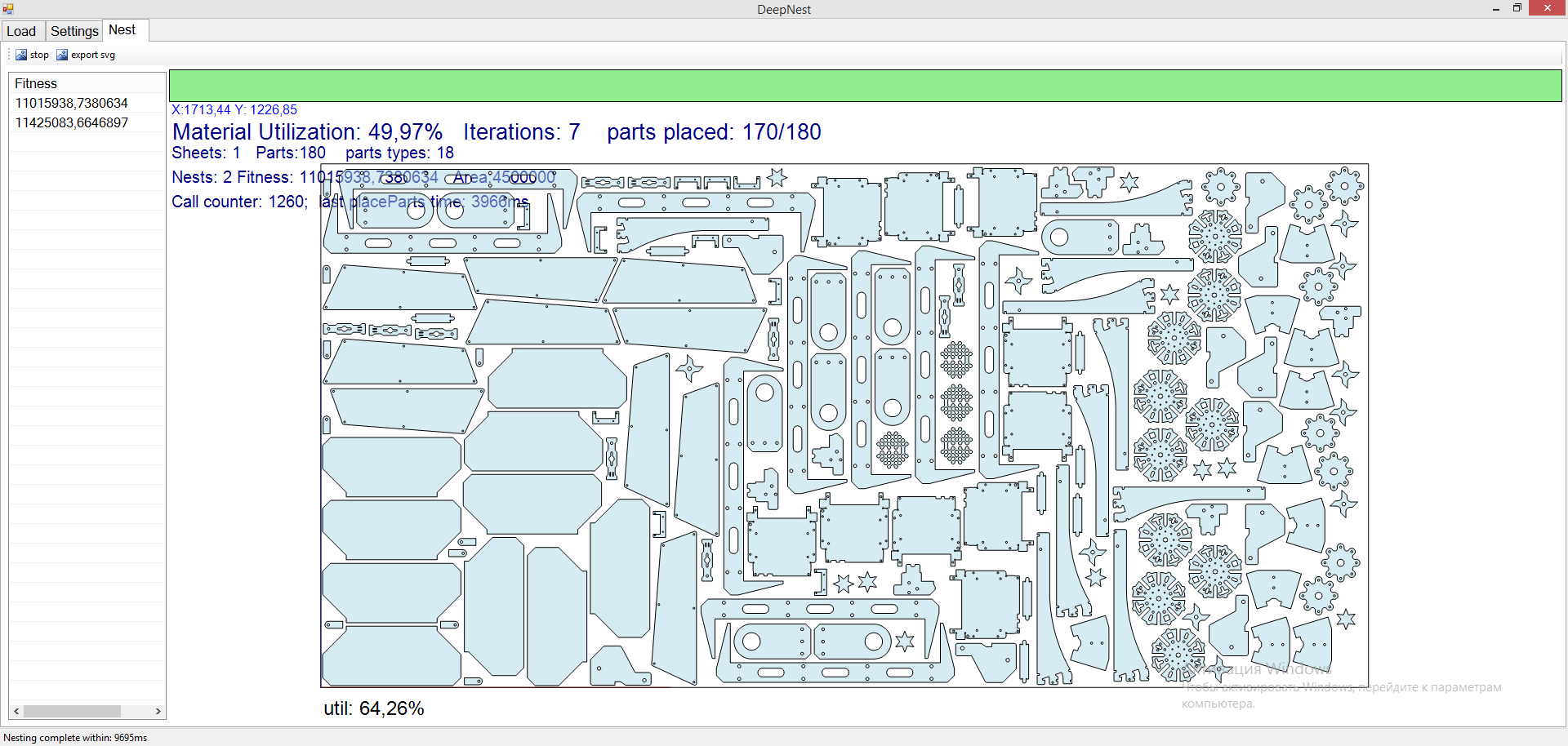
Task: Click the fitness list's right scroll arrow
Action: [158, 711]
